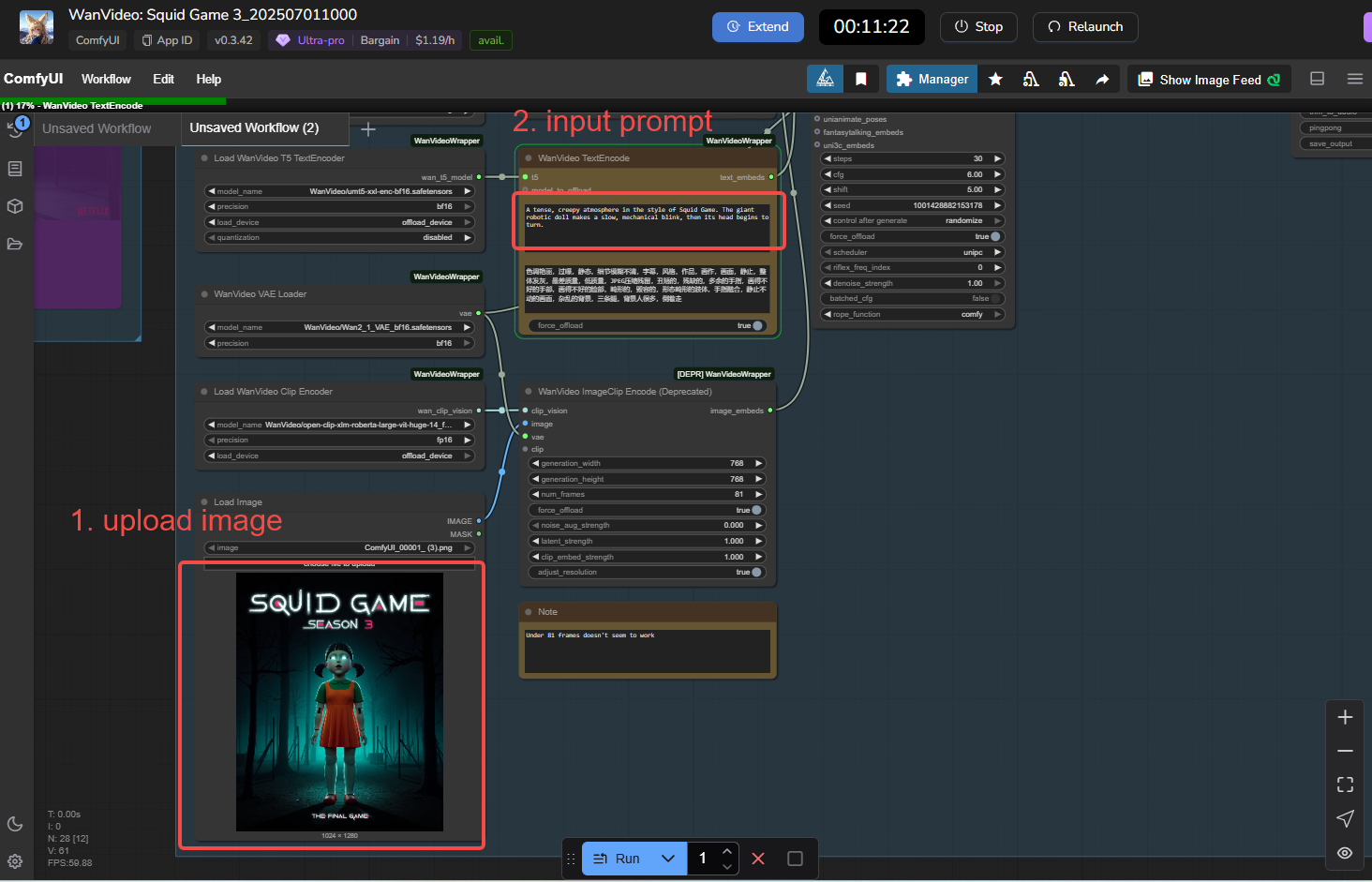Click Run to queue the workflow

click(x=617, y=859)
